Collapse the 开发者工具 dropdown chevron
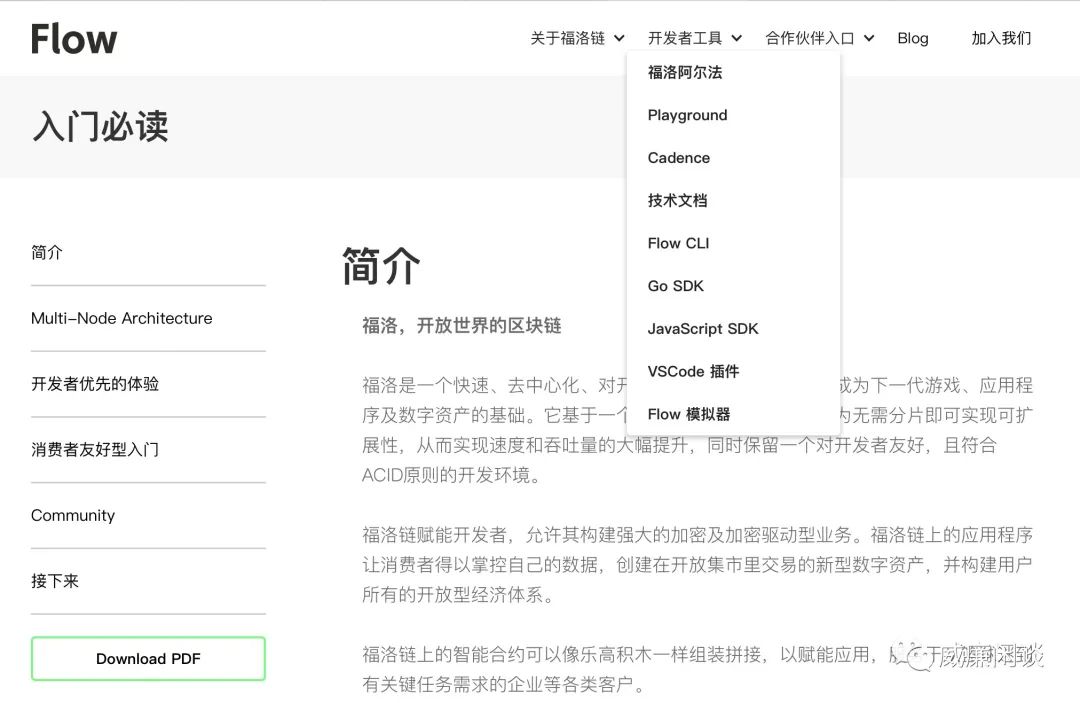1080x703 pixels. 736,39
